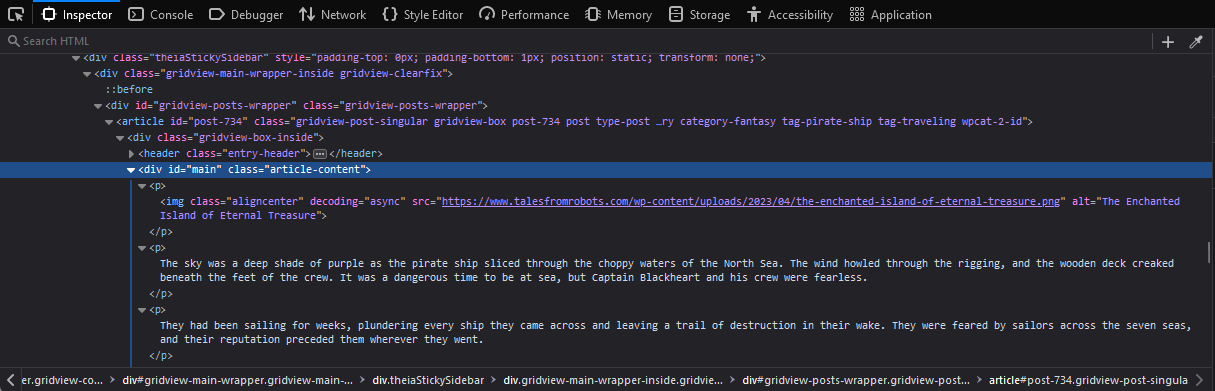Grab a page color with the eyedropper
Image resolution: width=1215 pixels, height=391 pixels.
tap(1195, 41)
